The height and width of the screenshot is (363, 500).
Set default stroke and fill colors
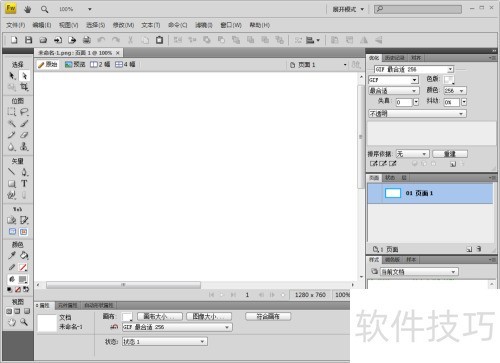pos(9,290)
